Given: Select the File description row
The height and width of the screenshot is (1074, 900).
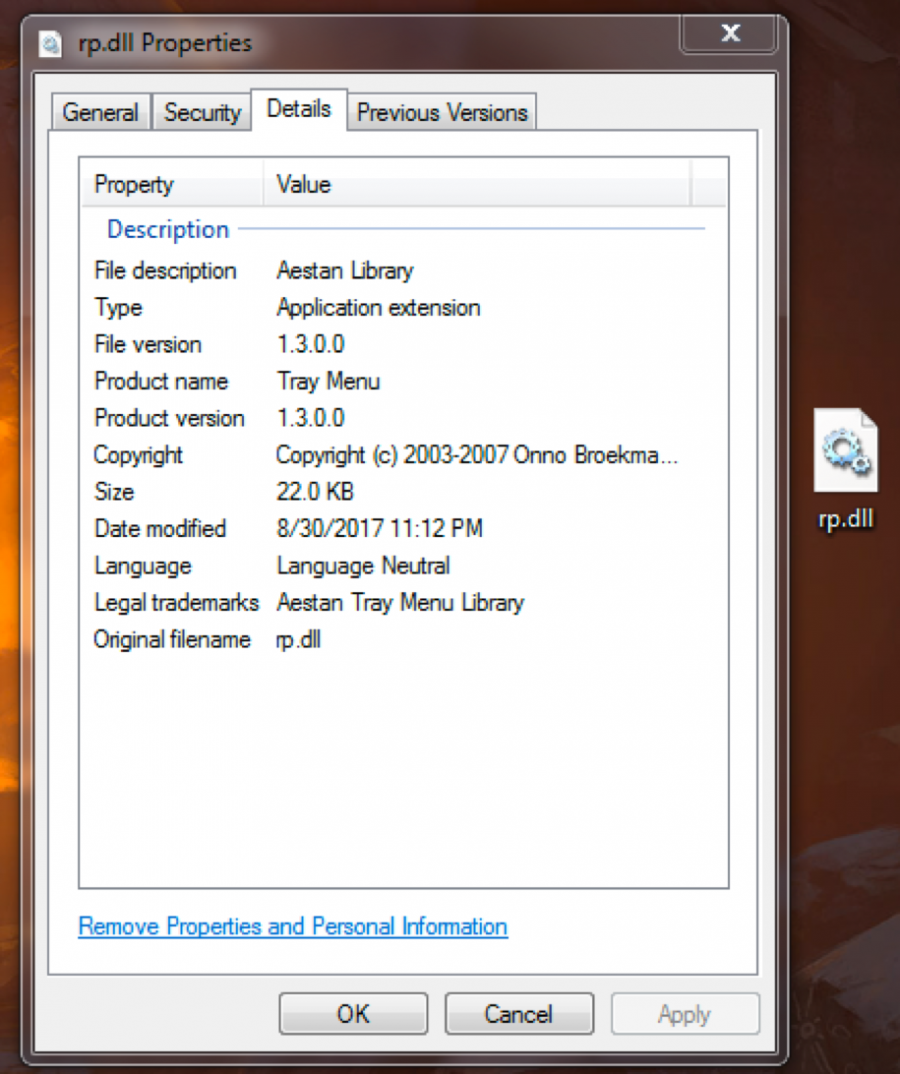Looking at the screenshot, I should (165, 271).
